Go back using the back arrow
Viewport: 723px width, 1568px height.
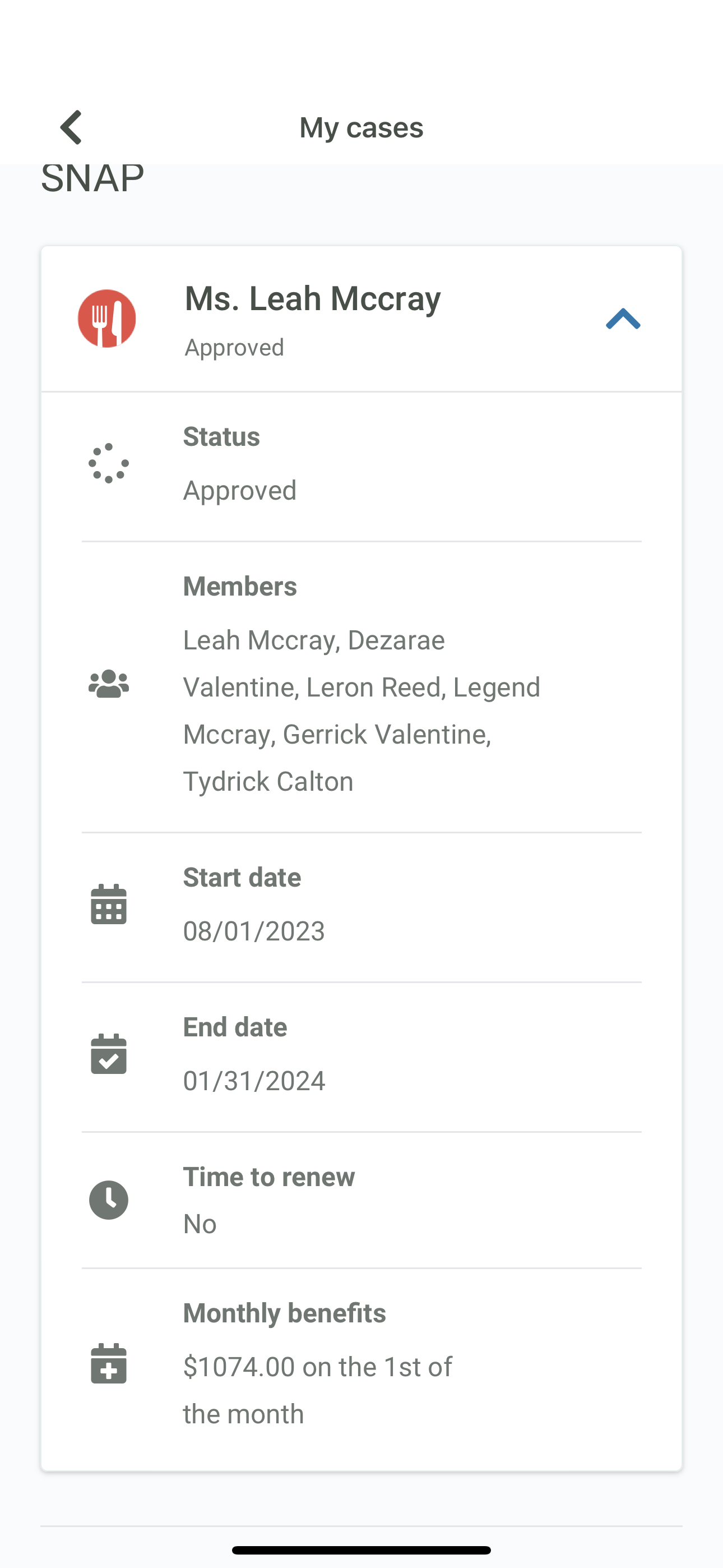pos(71,127)
